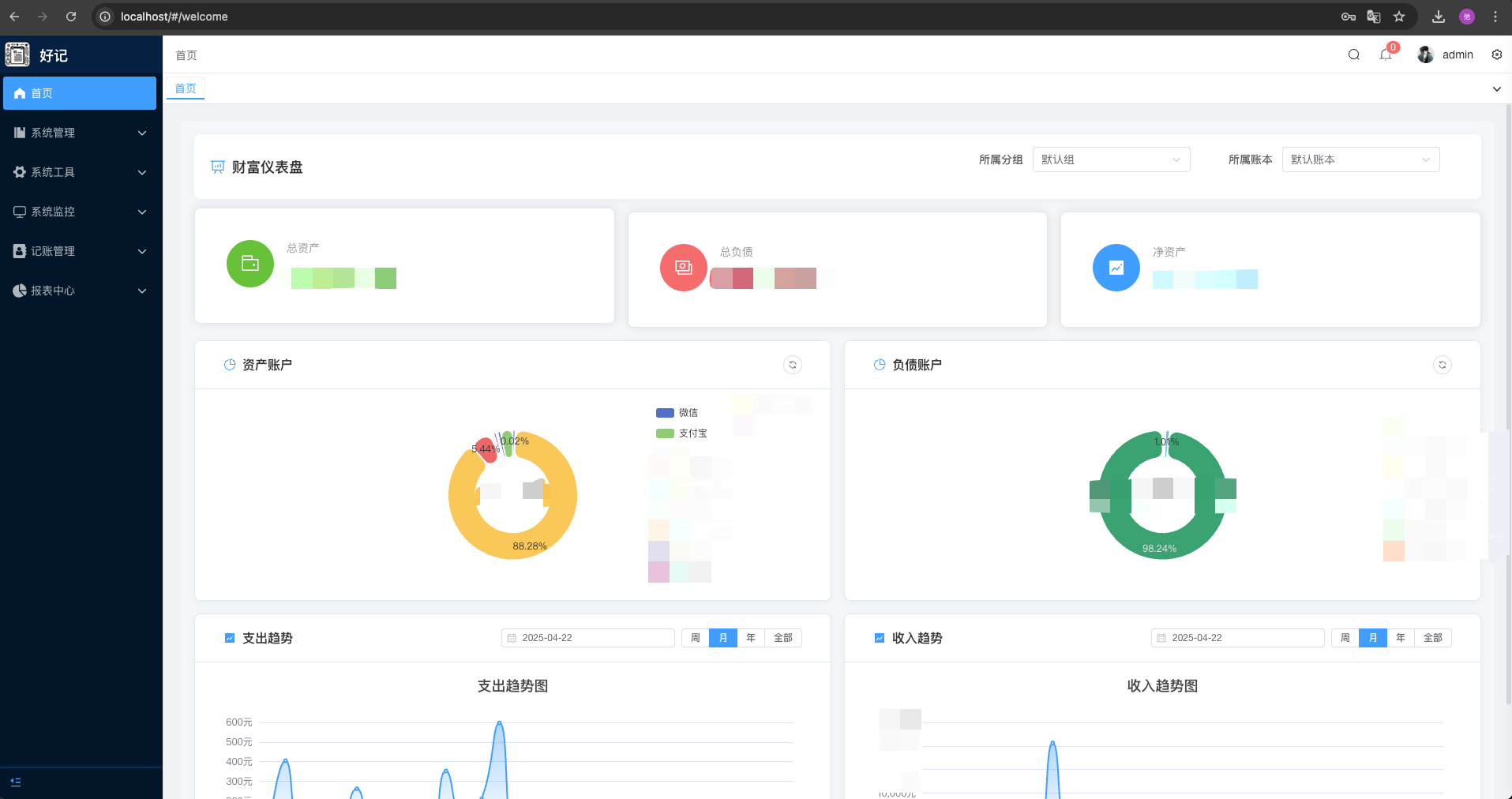Expand the 报表中心 menu
Screen dimensions: 1512x799
[80, 291]
